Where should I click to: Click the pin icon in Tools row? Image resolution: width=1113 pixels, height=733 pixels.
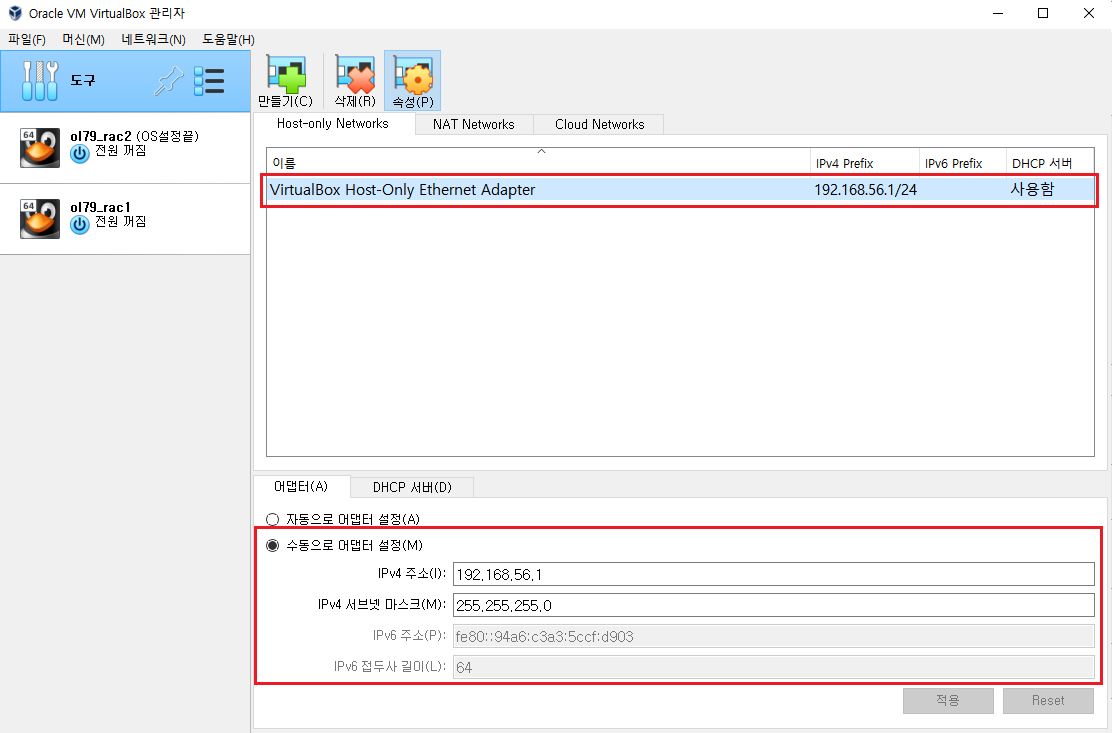tap(169, 81)
